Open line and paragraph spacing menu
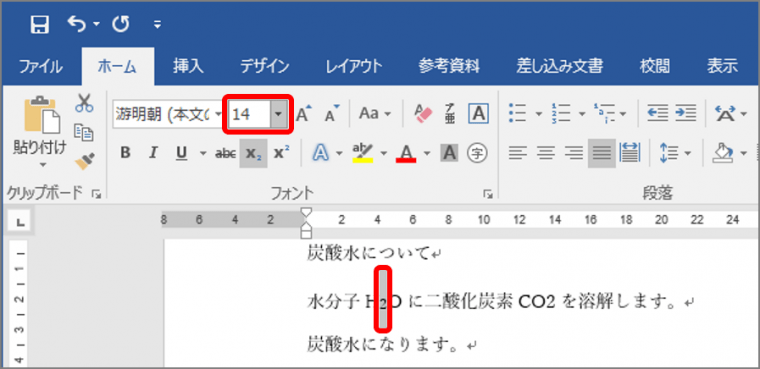 675,154
